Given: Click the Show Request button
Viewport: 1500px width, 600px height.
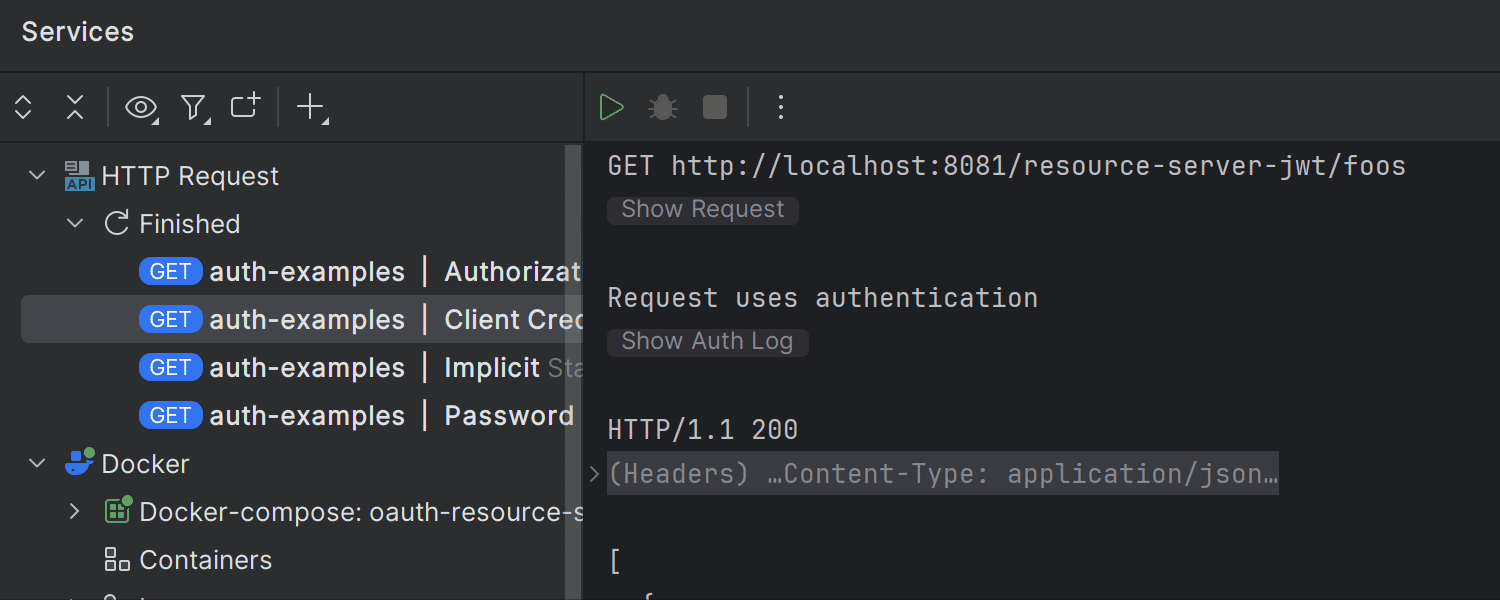Looking at the screenshot, I should click(x=702, y=209).
